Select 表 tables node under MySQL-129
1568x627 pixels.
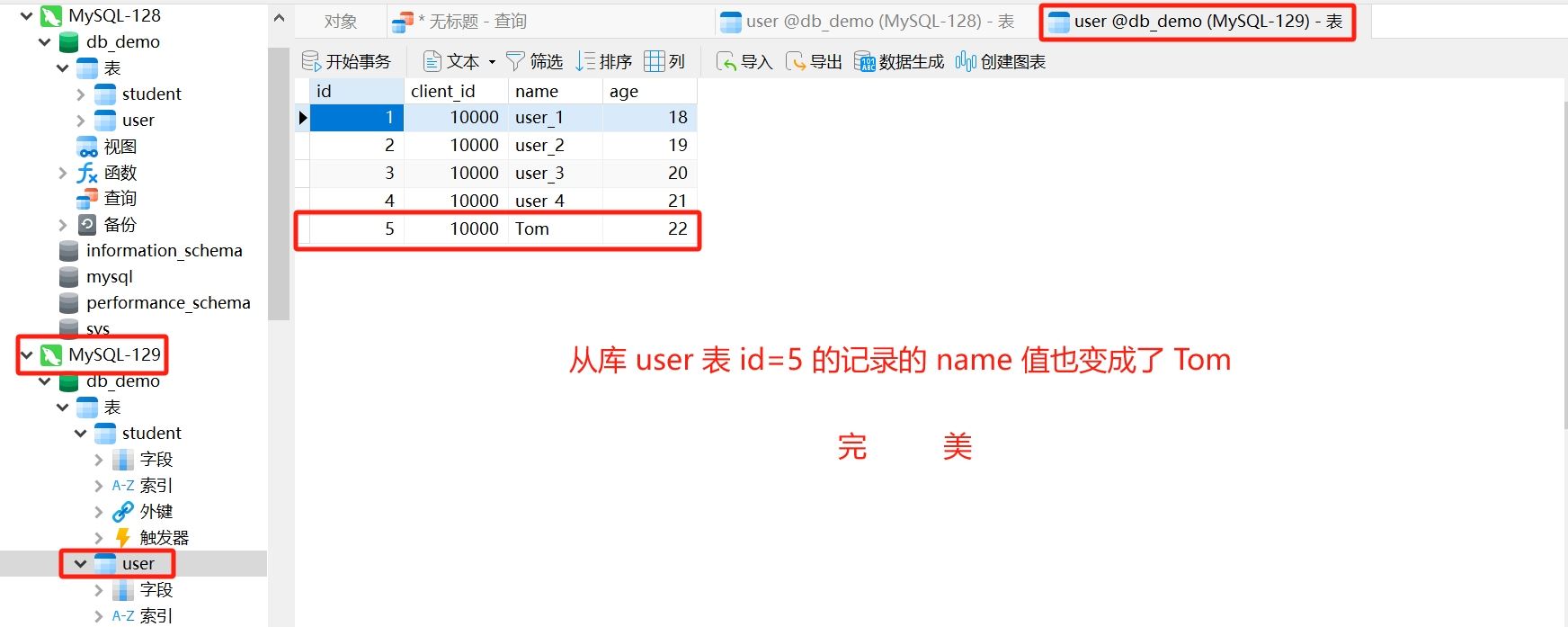(x=112, y=407)
